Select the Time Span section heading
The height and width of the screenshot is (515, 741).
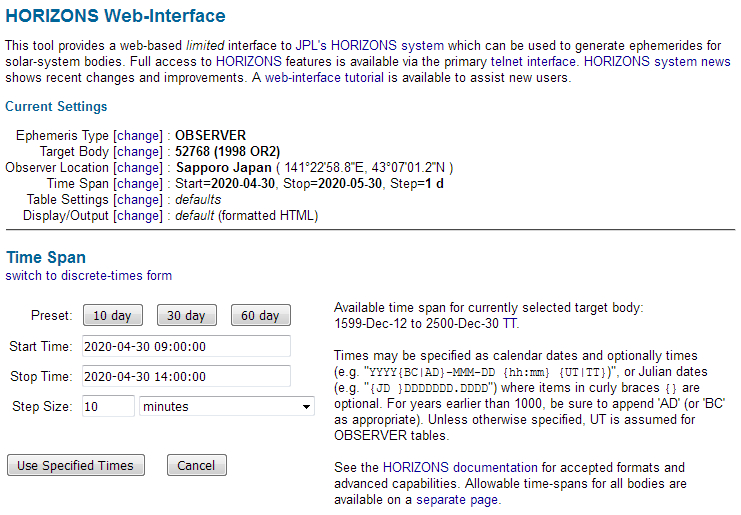click(x=46, y=258)
